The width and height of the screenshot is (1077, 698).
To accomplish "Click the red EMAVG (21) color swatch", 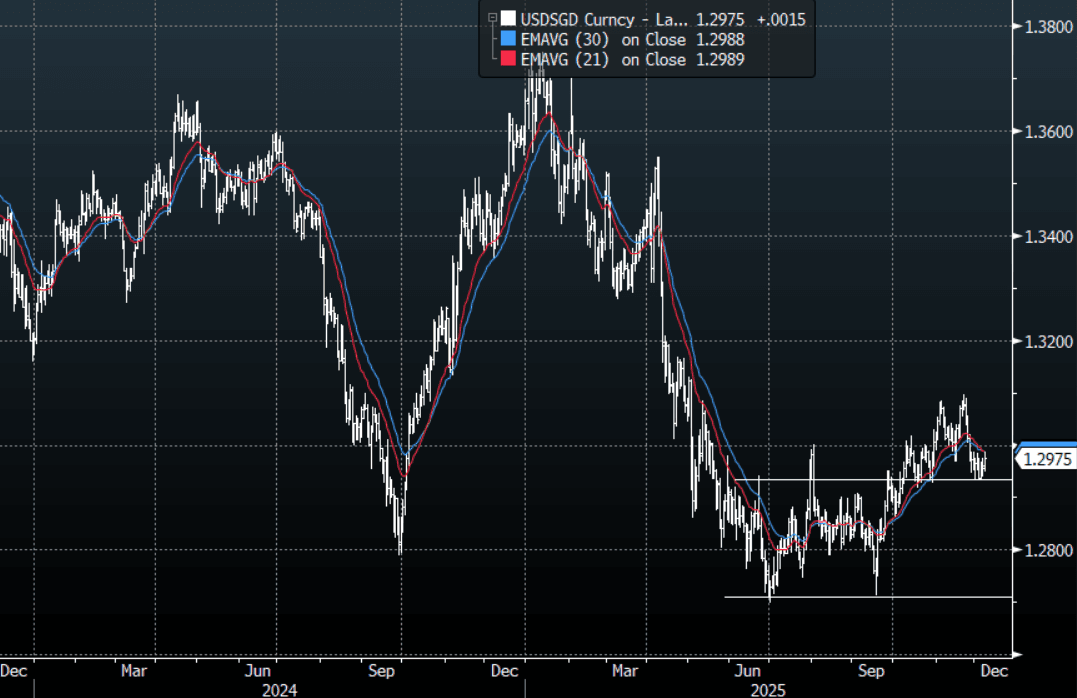I will coord(508,60).
